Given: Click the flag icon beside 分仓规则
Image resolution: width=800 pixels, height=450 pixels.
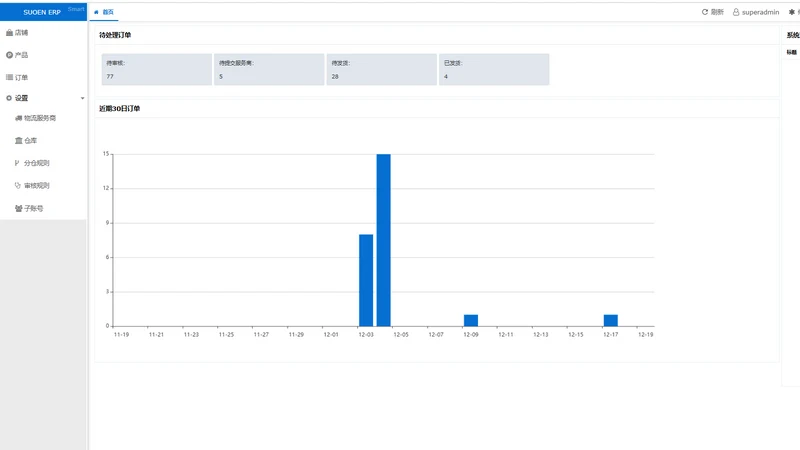Looking at the screenshot, I should [x=17, y=163].
